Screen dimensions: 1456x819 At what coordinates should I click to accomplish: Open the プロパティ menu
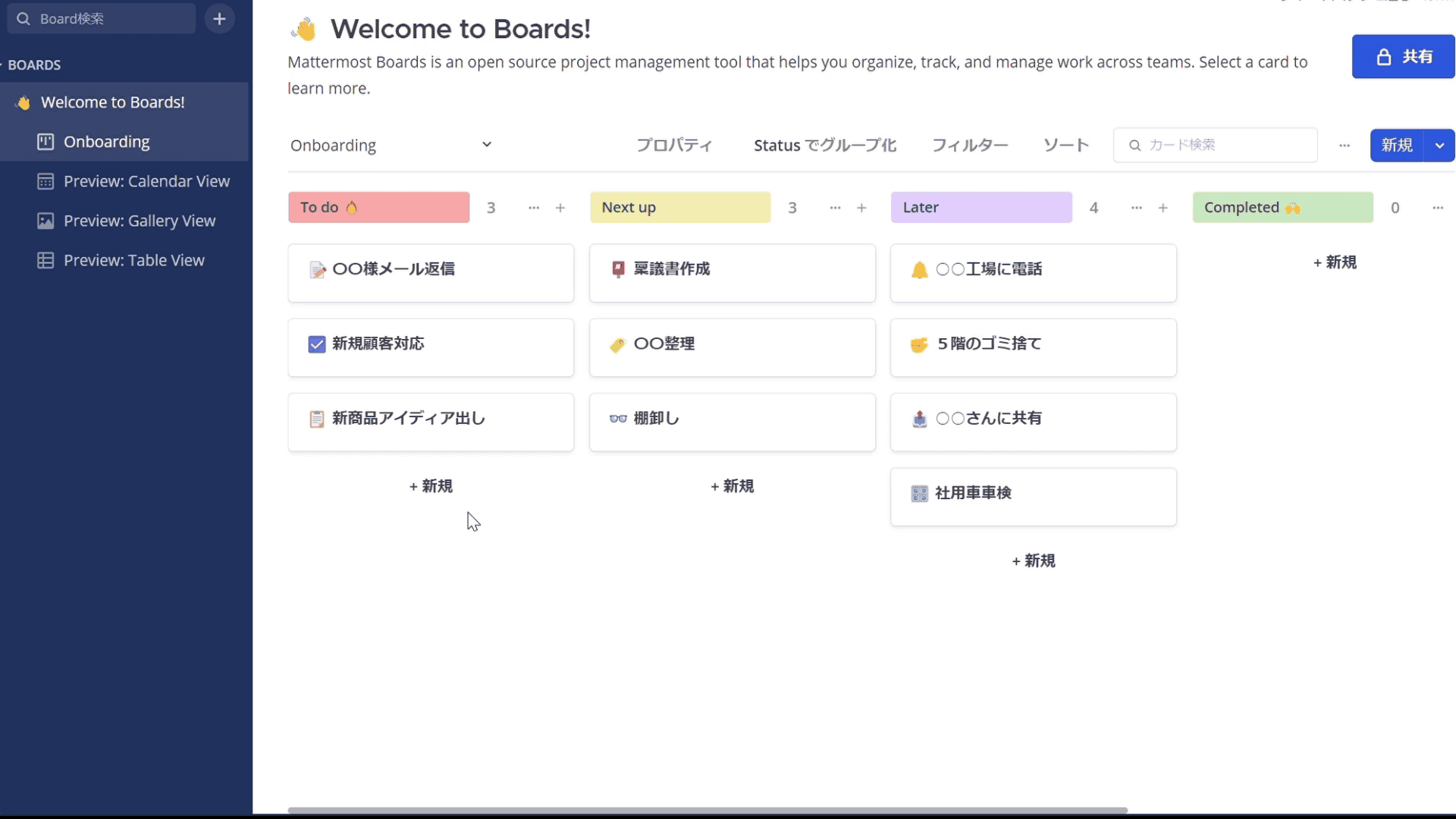[x=674, y=146]
